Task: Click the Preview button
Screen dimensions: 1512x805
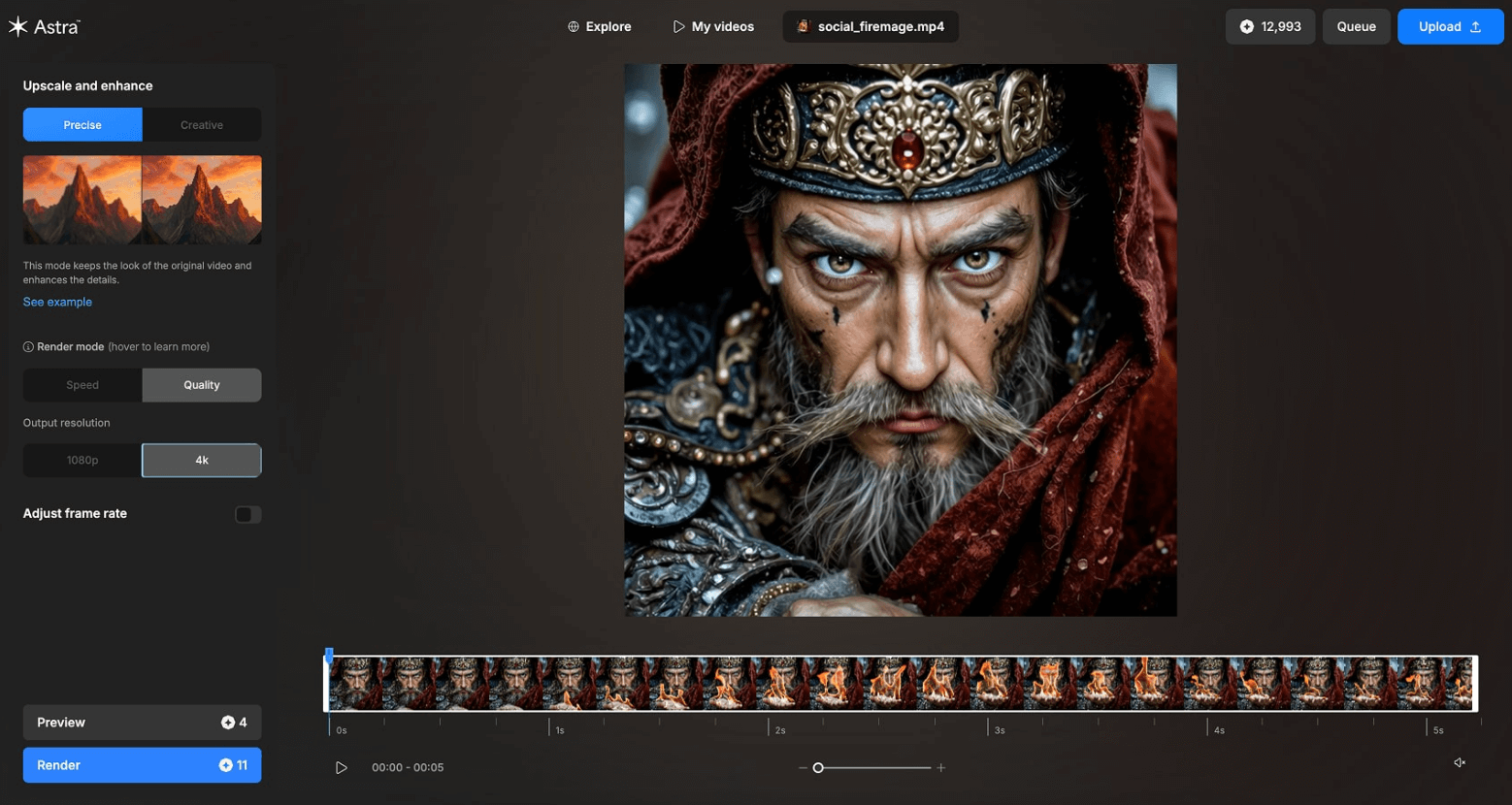Action: point(143,723)
